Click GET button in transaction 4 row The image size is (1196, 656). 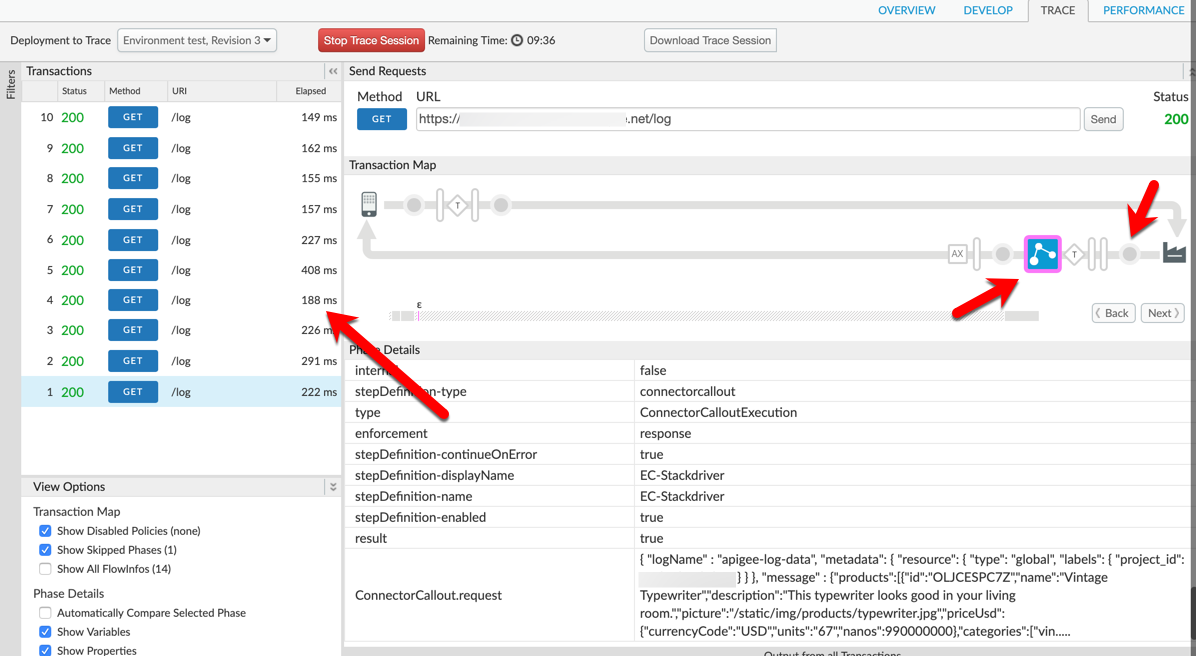pyautogui.click(x=133, y=300)
